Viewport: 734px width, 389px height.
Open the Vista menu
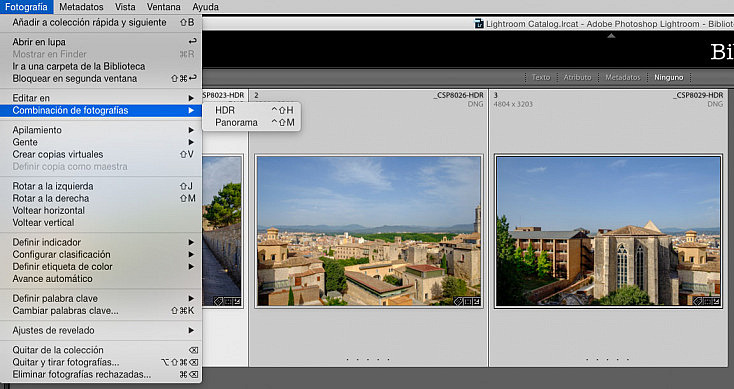click(x=125, y=7)
